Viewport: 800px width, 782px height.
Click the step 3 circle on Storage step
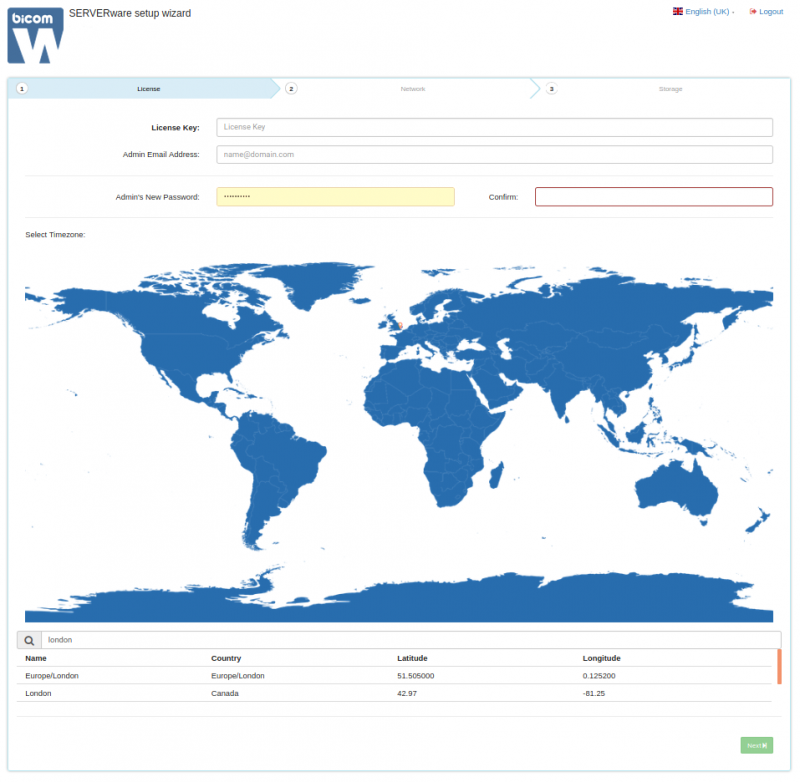551,88
